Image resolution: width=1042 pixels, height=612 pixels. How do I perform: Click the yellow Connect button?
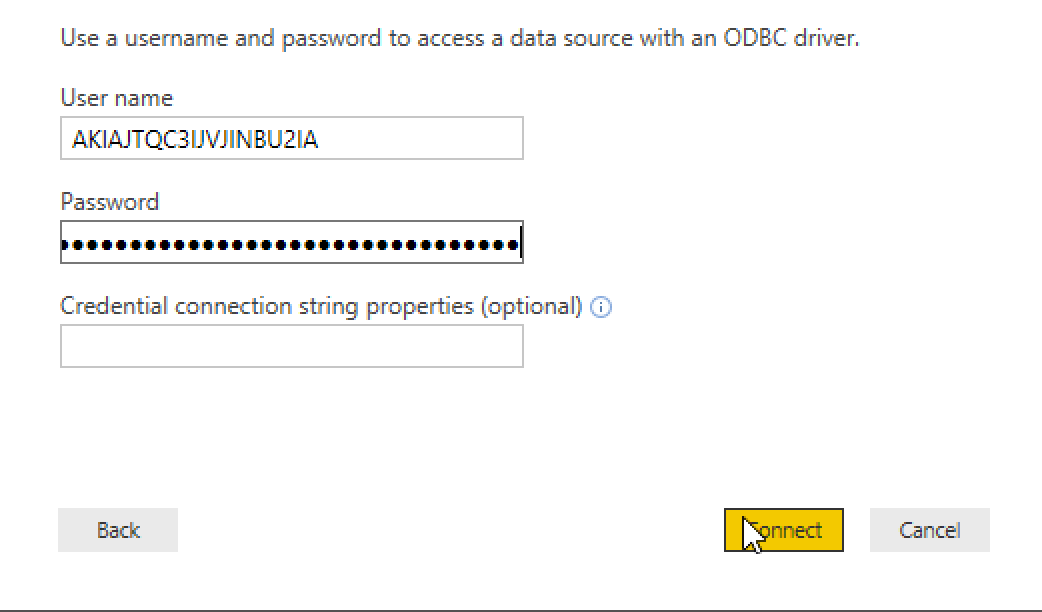click(783, 530)
